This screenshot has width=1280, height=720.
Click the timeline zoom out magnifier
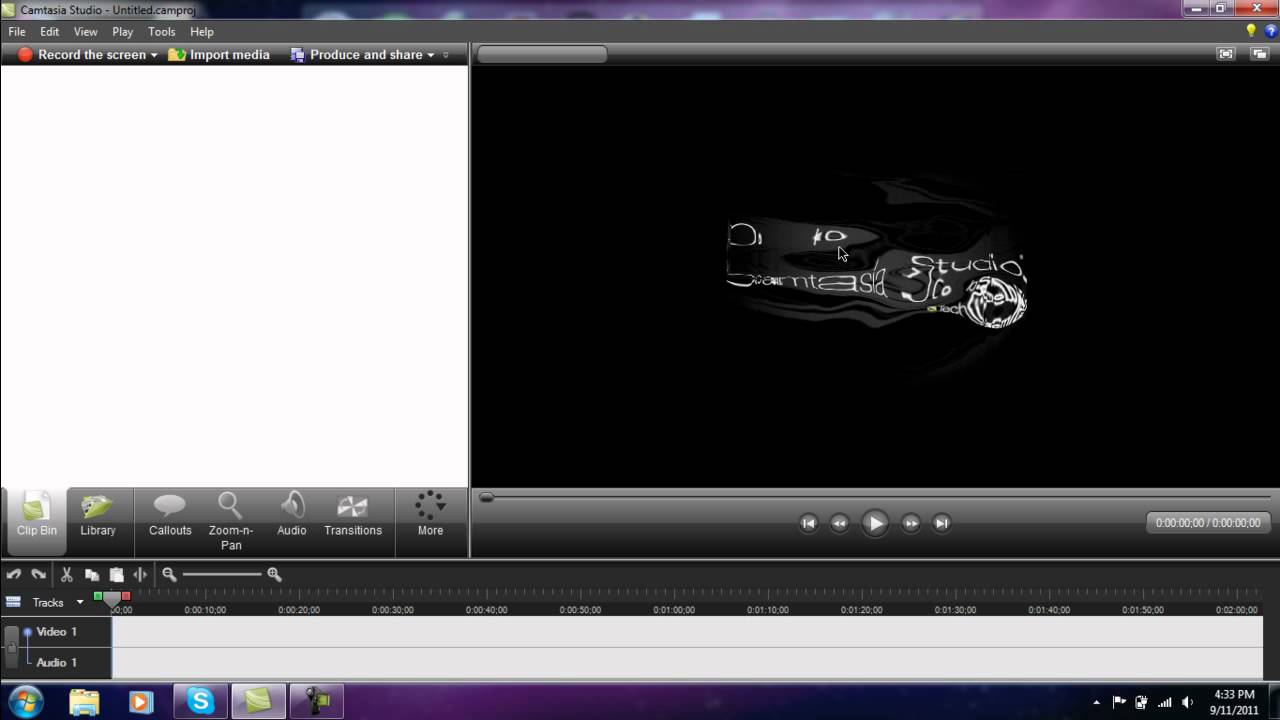pyautogui.click(x=169, y=574)
